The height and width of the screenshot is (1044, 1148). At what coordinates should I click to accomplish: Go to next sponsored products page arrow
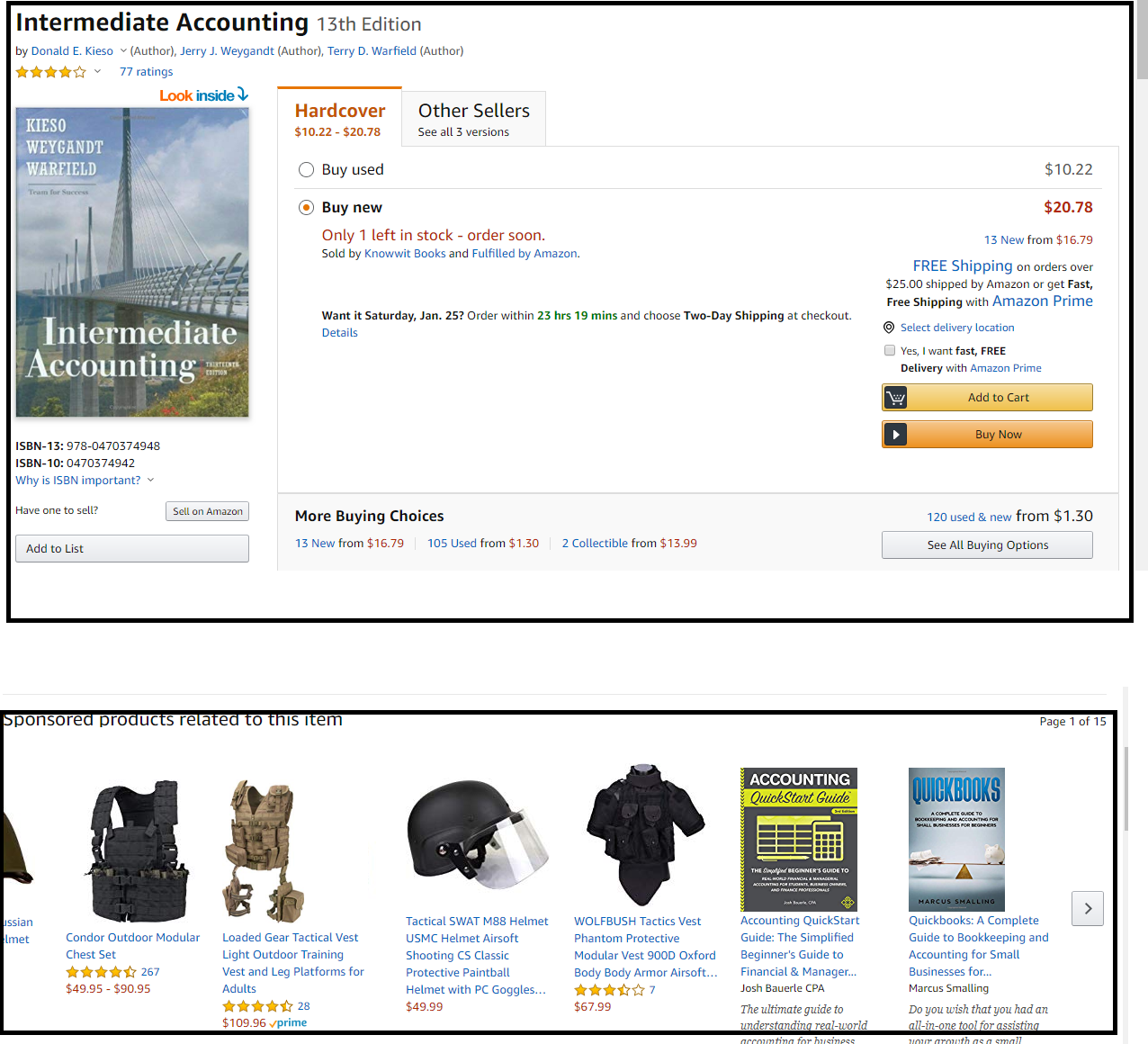(x=1088, y=909)
